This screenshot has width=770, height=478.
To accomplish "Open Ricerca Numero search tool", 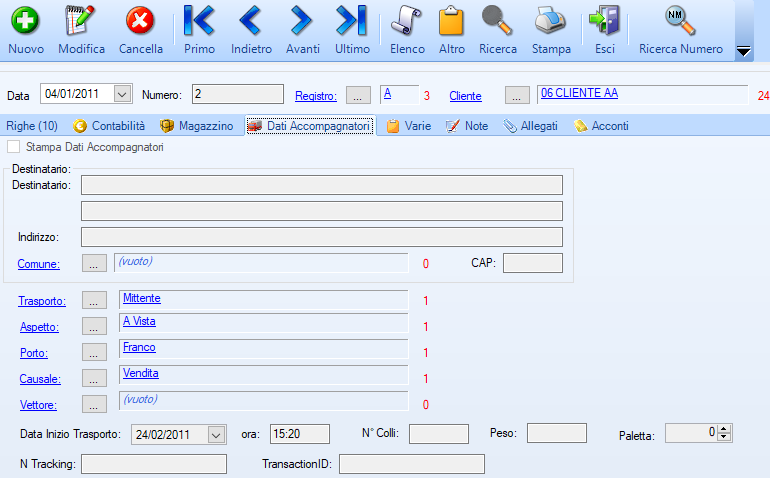I will click(680, 21).
